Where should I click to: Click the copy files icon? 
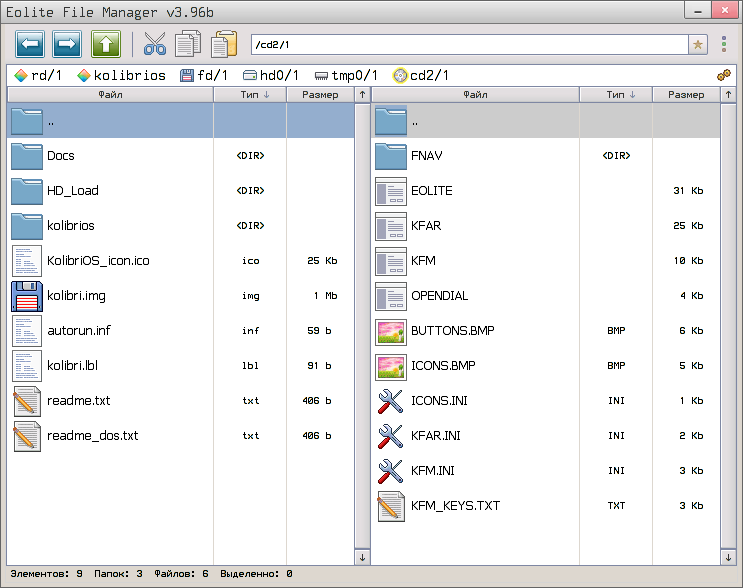(x=188, y=44)
